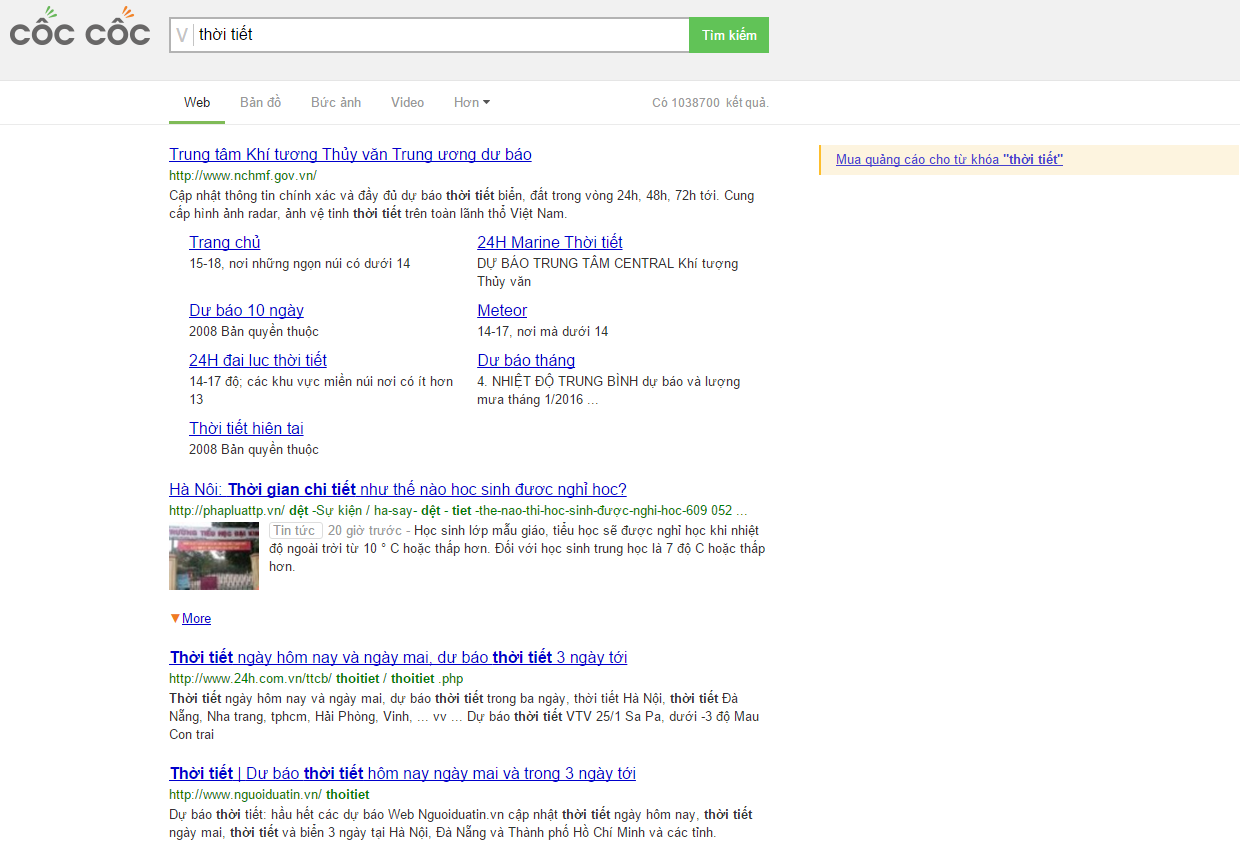This screenshot has width=1240, height=850.
Task: Expand More news results
Action: click(x=196, y=619)
